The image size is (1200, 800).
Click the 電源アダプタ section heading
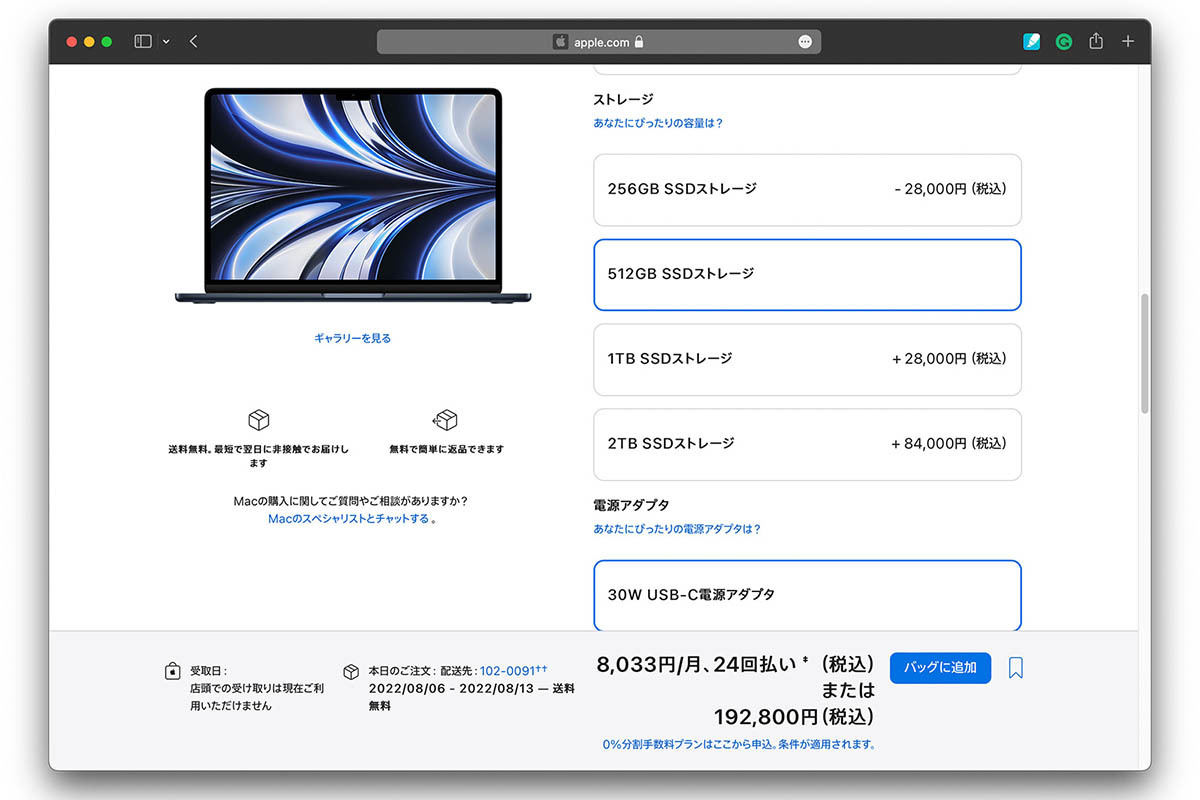click(x=631, y=505)
